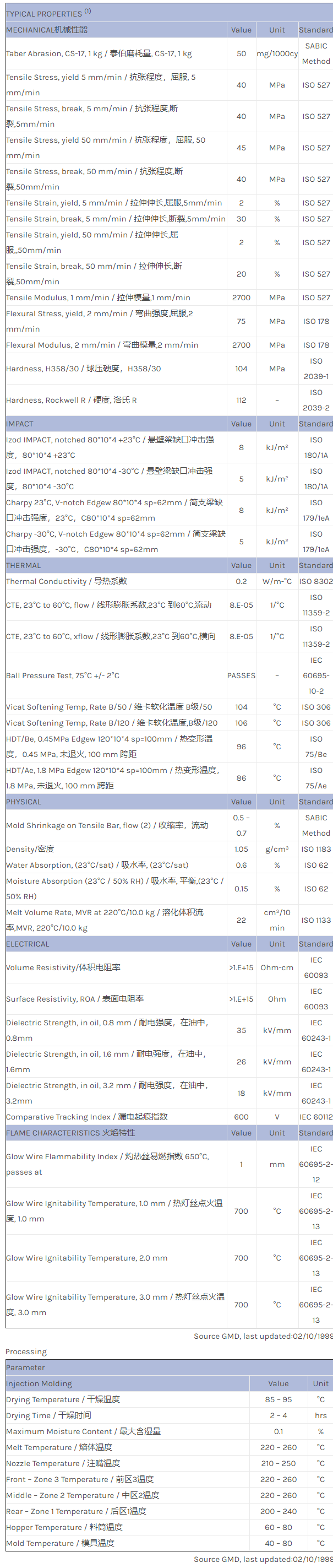Select the Volume Resistivity row label
The image size is (333, 1568).
pos(63,967)
